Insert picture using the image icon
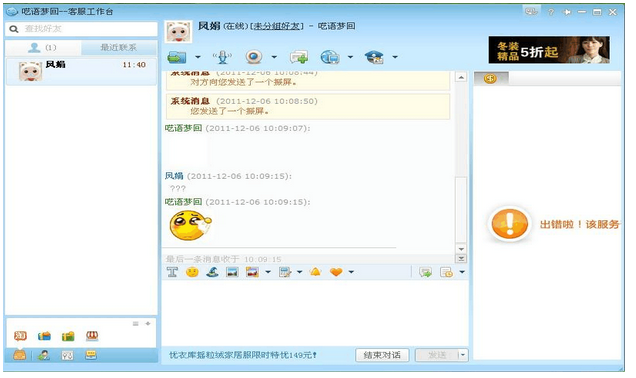This screenshot has width=636, height=378. (x=232, y=272)
